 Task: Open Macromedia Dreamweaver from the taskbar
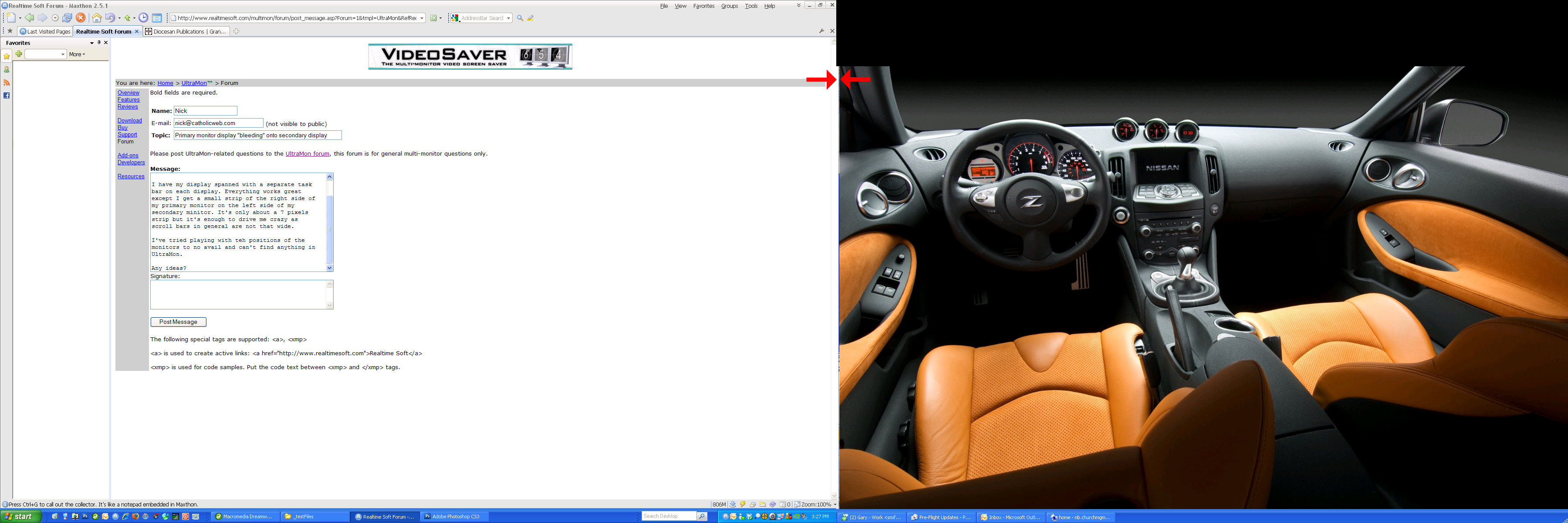[x=245, y=516]
